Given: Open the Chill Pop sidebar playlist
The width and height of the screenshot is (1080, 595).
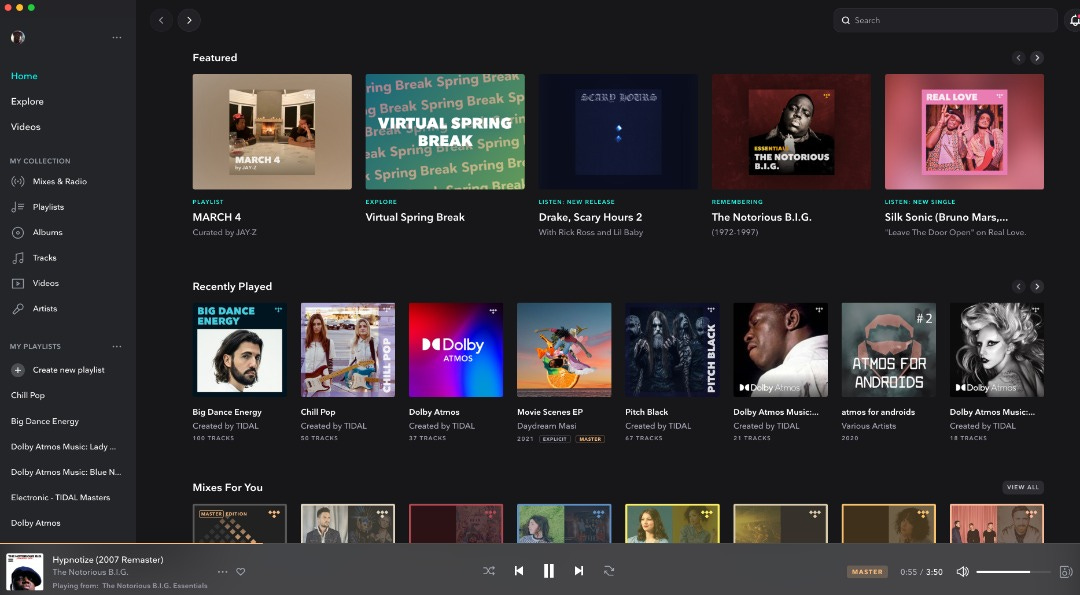Looking at the screenshot, I should click(x=28, y=395).
